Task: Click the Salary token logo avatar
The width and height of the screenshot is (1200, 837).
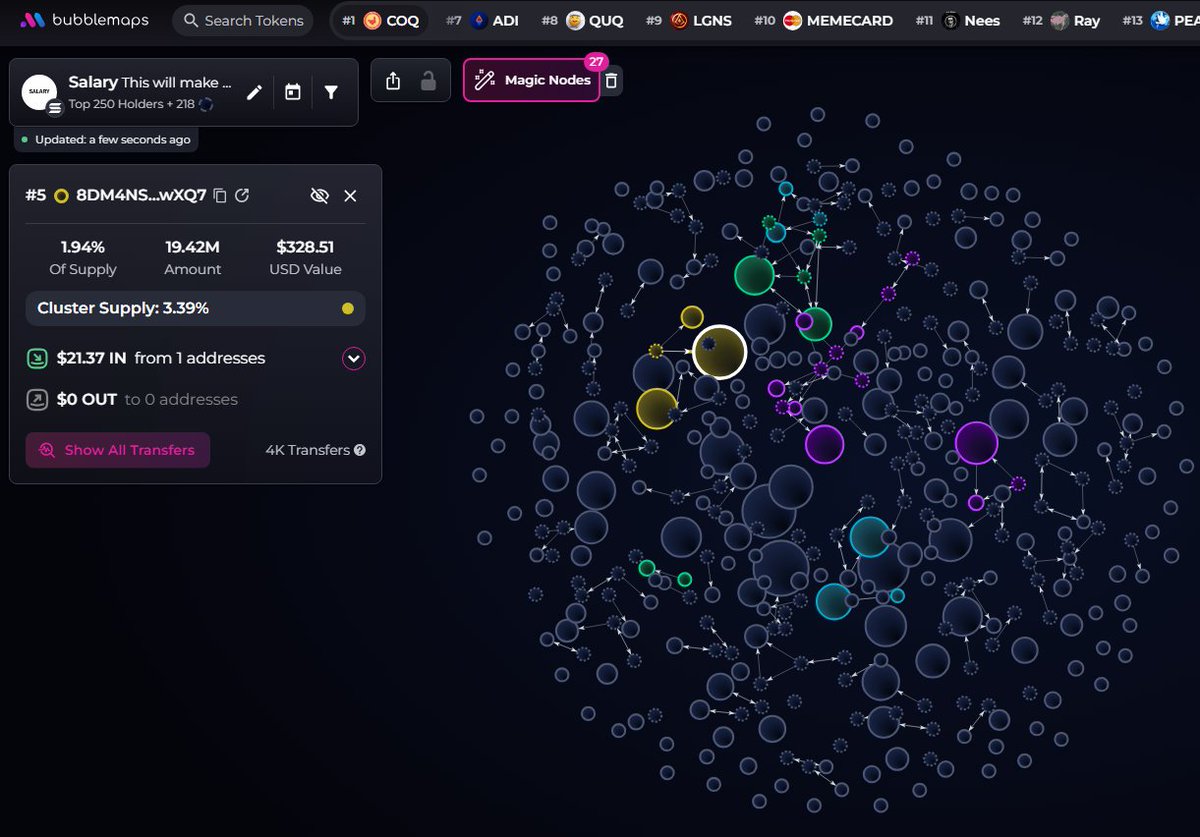Action: coord(39,92)
